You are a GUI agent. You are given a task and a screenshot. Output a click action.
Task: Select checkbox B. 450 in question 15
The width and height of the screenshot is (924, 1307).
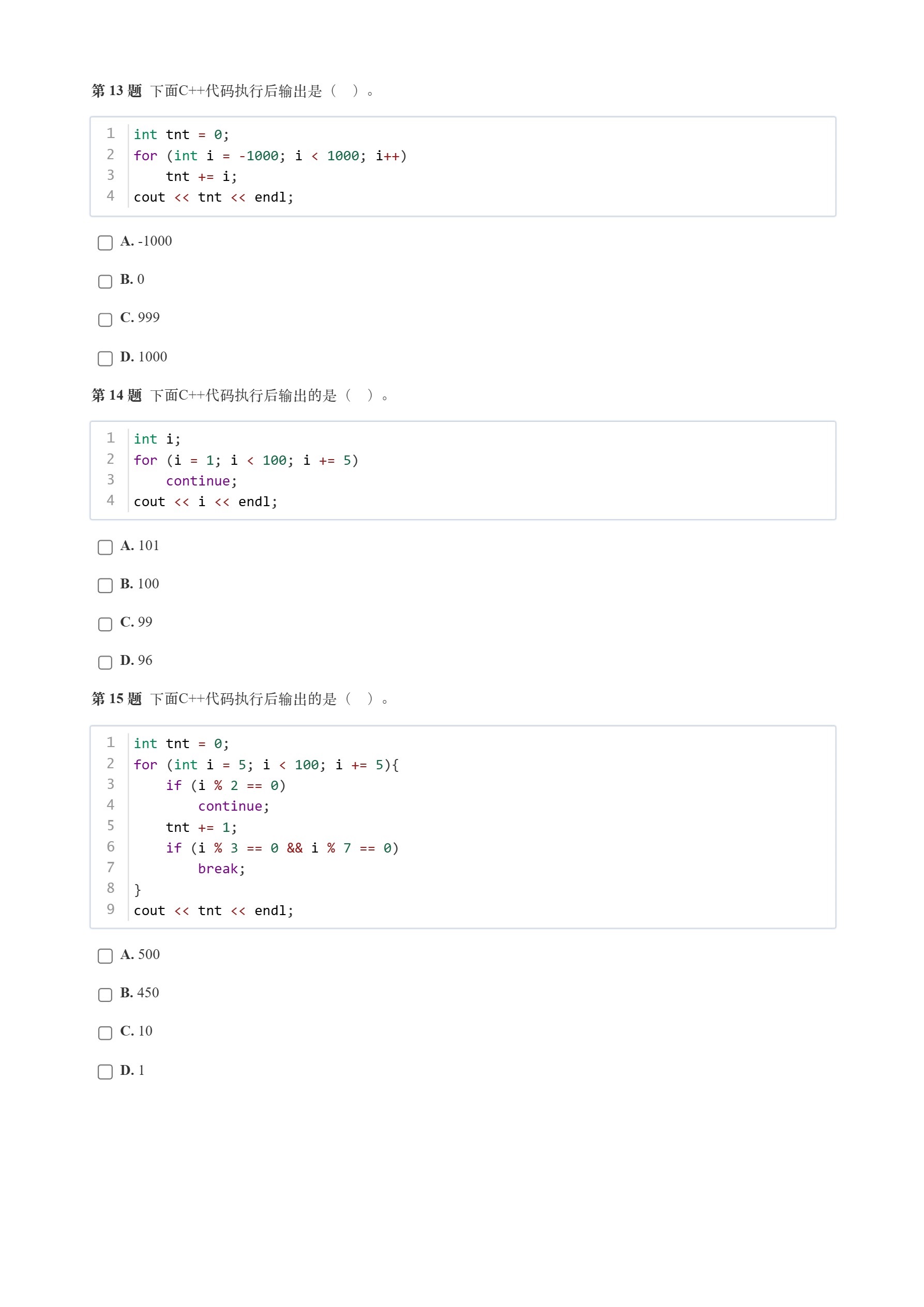[x=105, y=995]
